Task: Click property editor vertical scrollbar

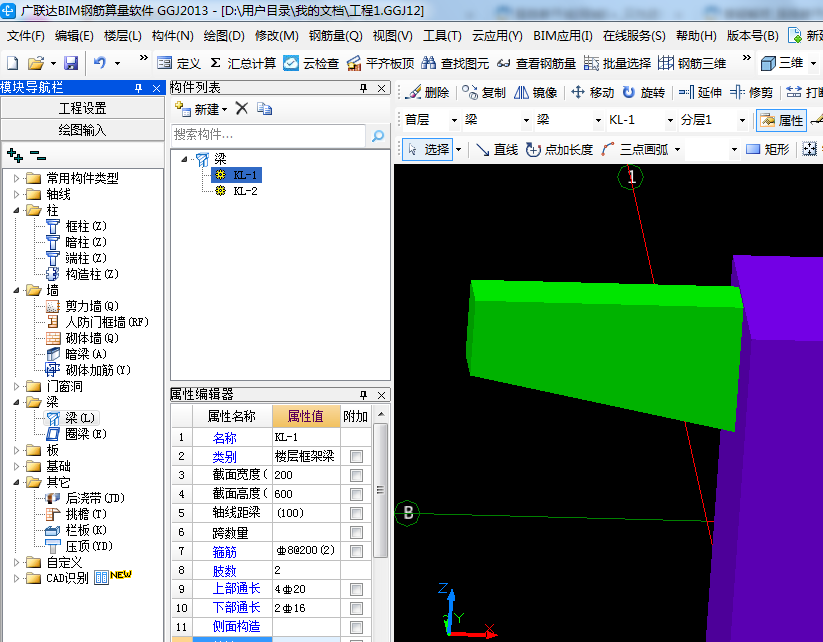Action: click(x=381, y=491)
